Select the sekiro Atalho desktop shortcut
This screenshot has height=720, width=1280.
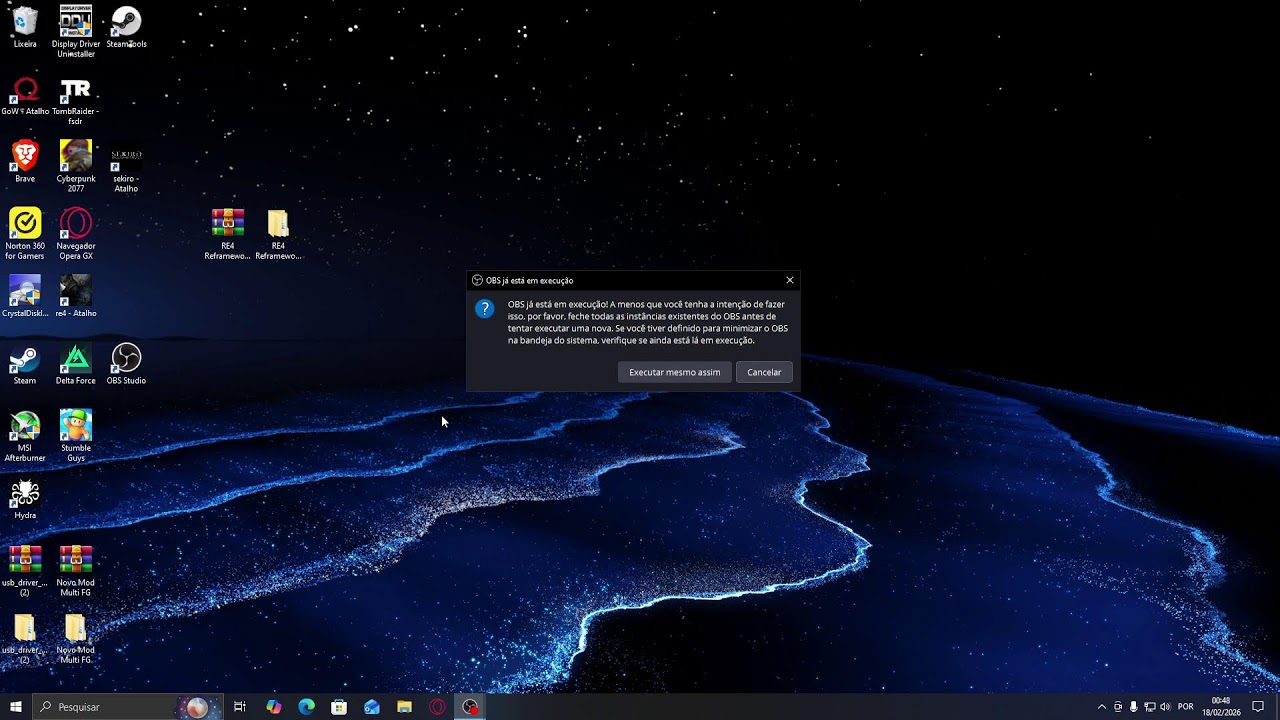126,168
